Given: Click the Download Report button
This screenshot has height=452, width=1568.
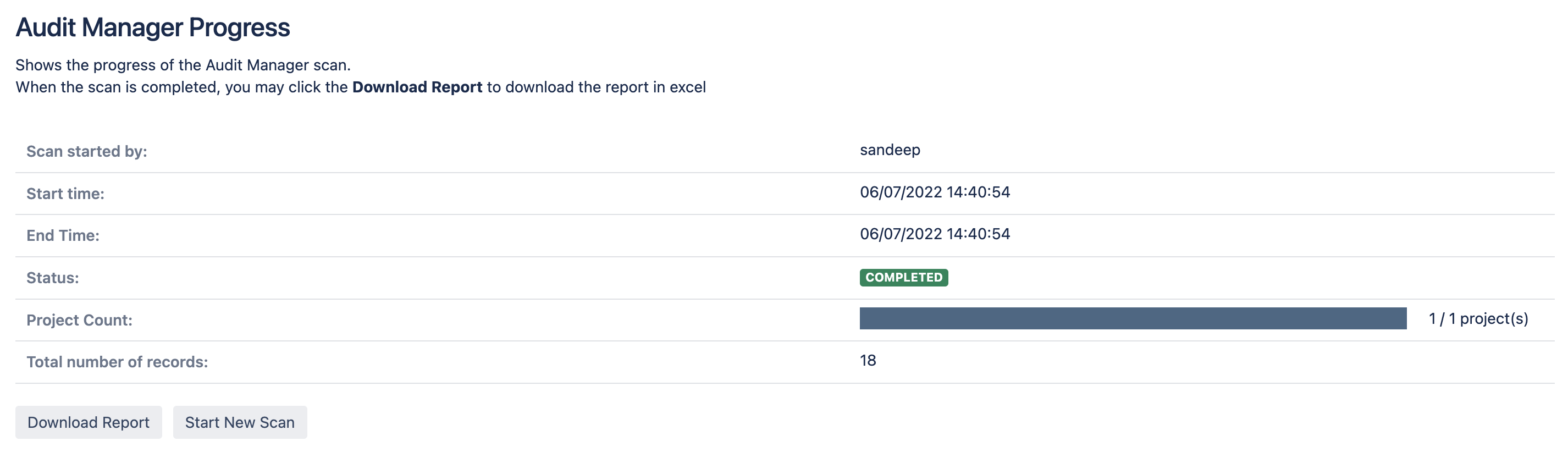Looking at the screenshot, I should click(89, 422).
